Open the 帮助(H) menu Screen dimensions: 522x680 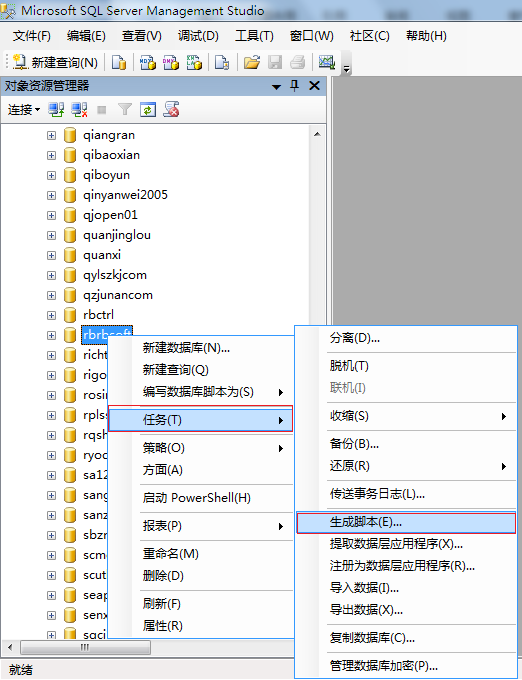[426, 36]
